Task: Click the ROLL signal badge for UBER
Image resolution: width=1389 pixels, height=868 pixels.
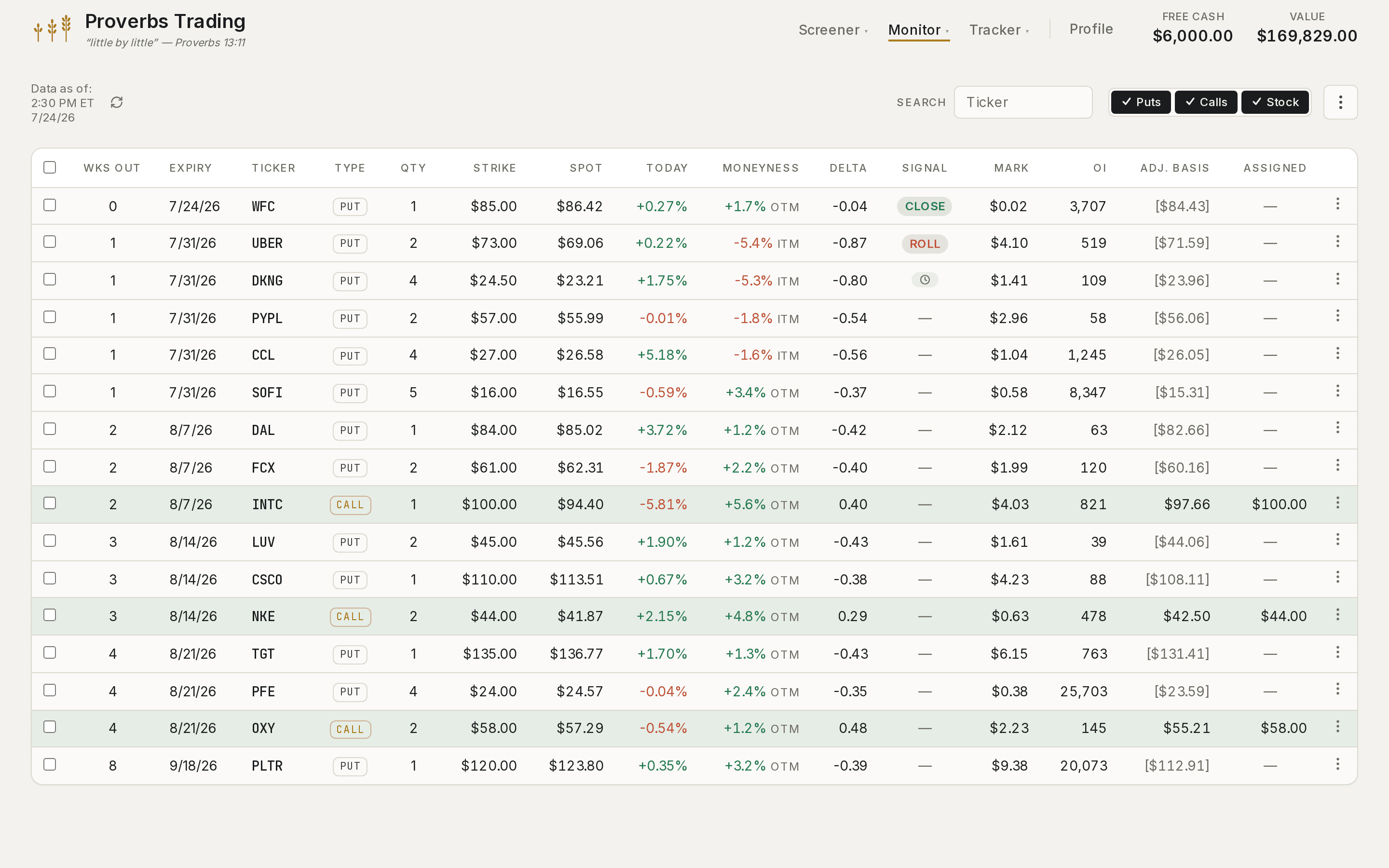Action: tap(925, 244)
